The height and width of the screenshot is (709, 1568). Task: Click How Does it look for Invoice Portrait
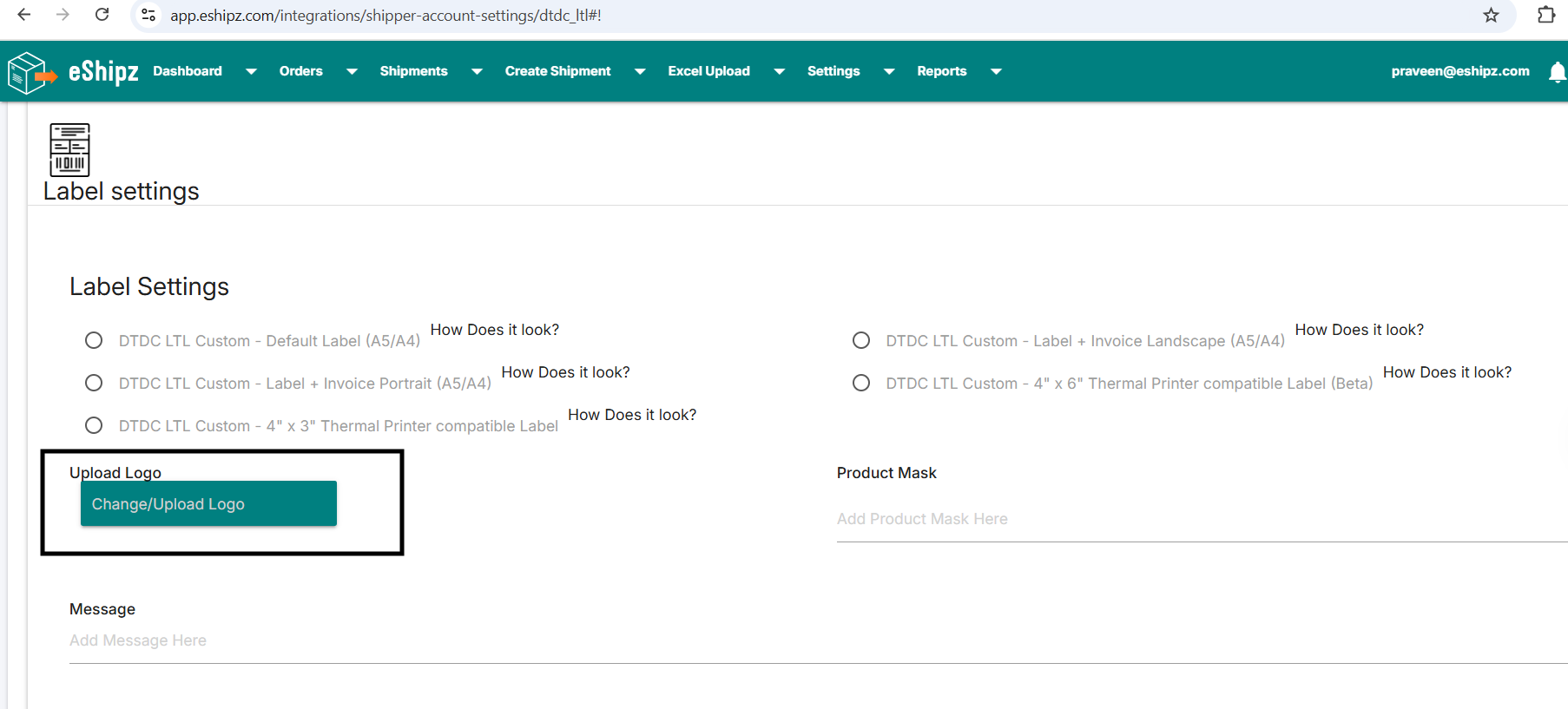point(566,372)
